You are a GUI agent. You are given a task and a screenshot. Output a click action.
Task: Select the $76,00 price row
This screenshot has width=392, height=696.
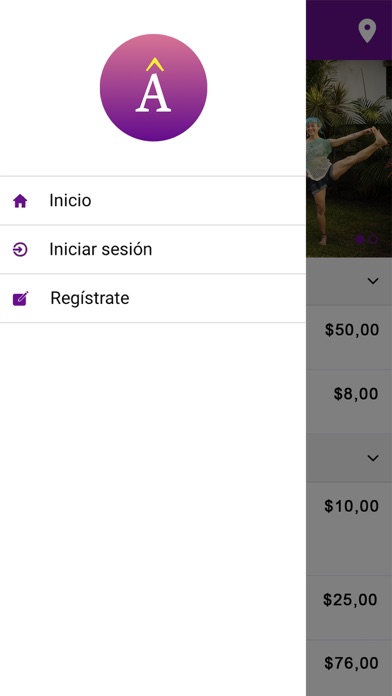[x=349, y=668]
